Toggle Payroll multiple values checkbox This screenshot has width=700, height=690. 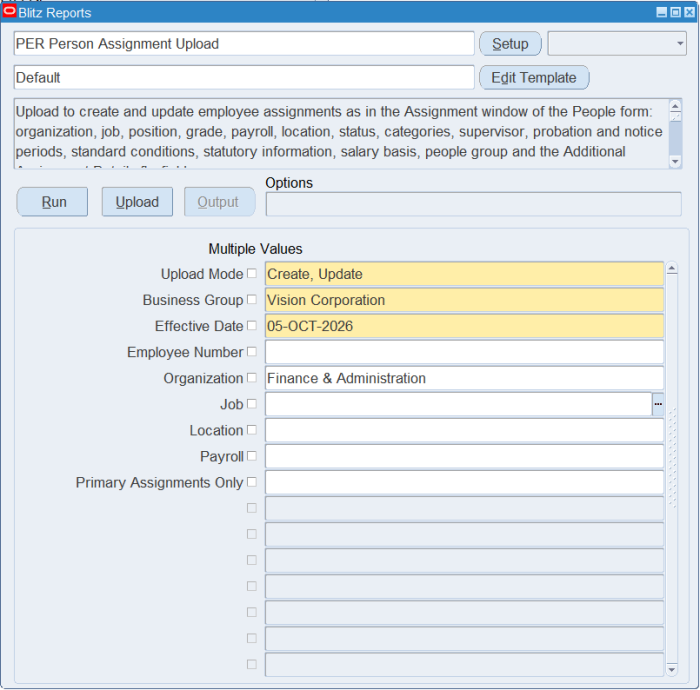tap(252, 456)
